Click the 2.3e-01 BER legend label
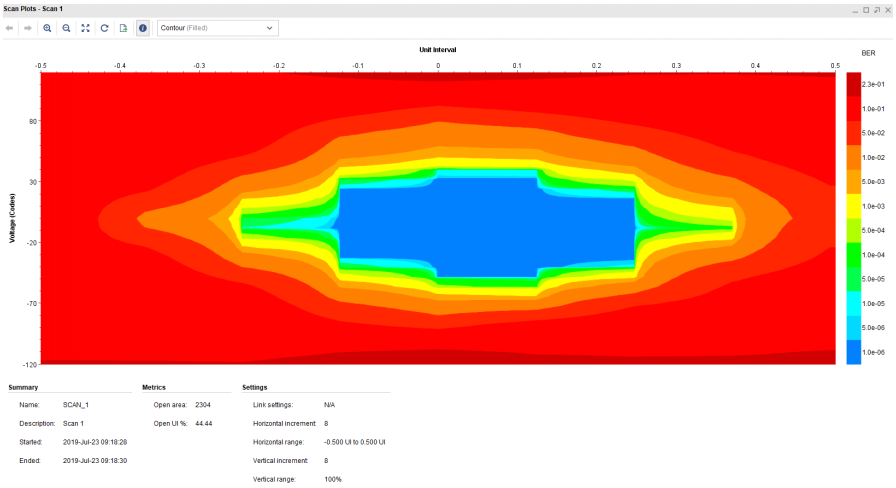 click(873, 85)
